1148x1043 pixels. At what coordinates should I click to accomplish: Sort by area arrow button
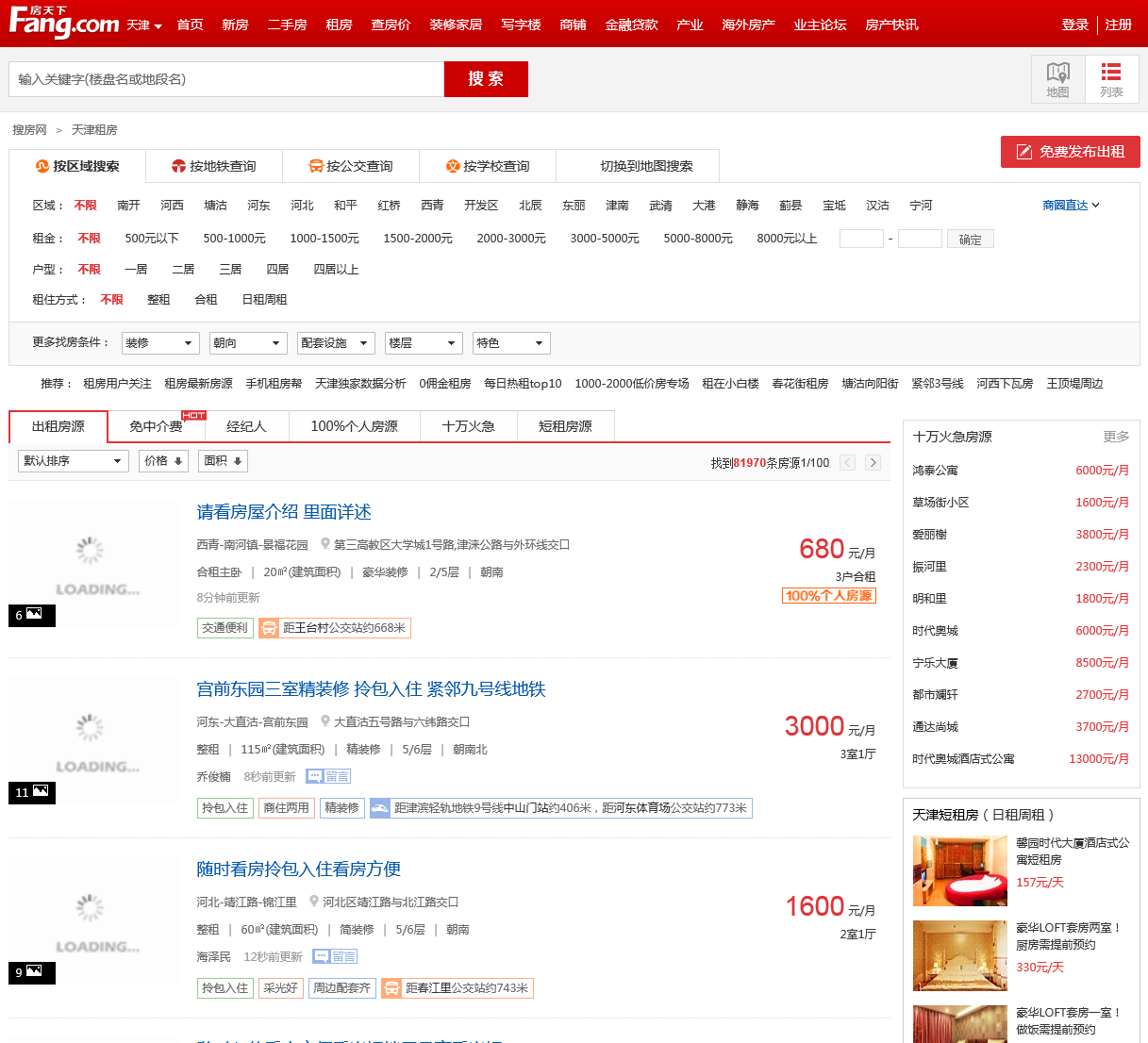click(223, 461)
